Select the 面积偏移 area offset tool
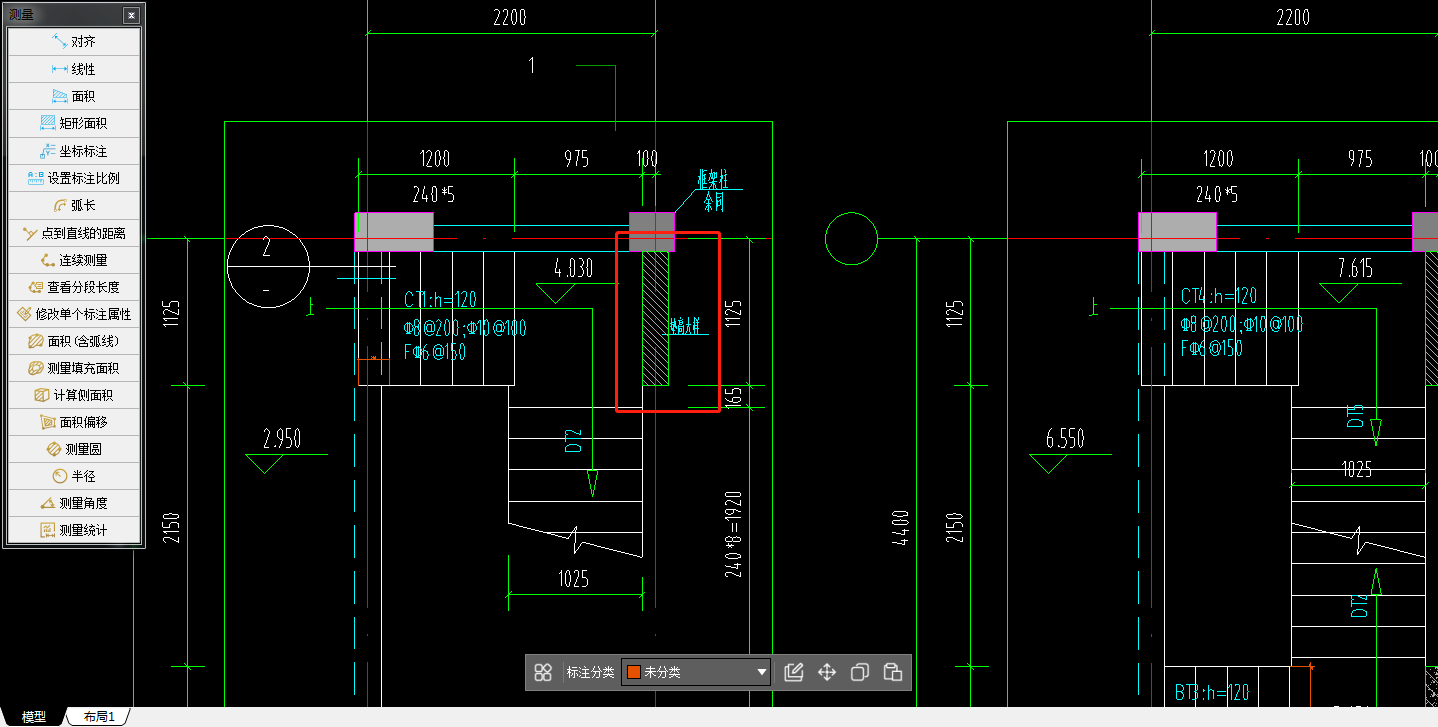The width and height of the screenshot is (1438, 727). 74,422
